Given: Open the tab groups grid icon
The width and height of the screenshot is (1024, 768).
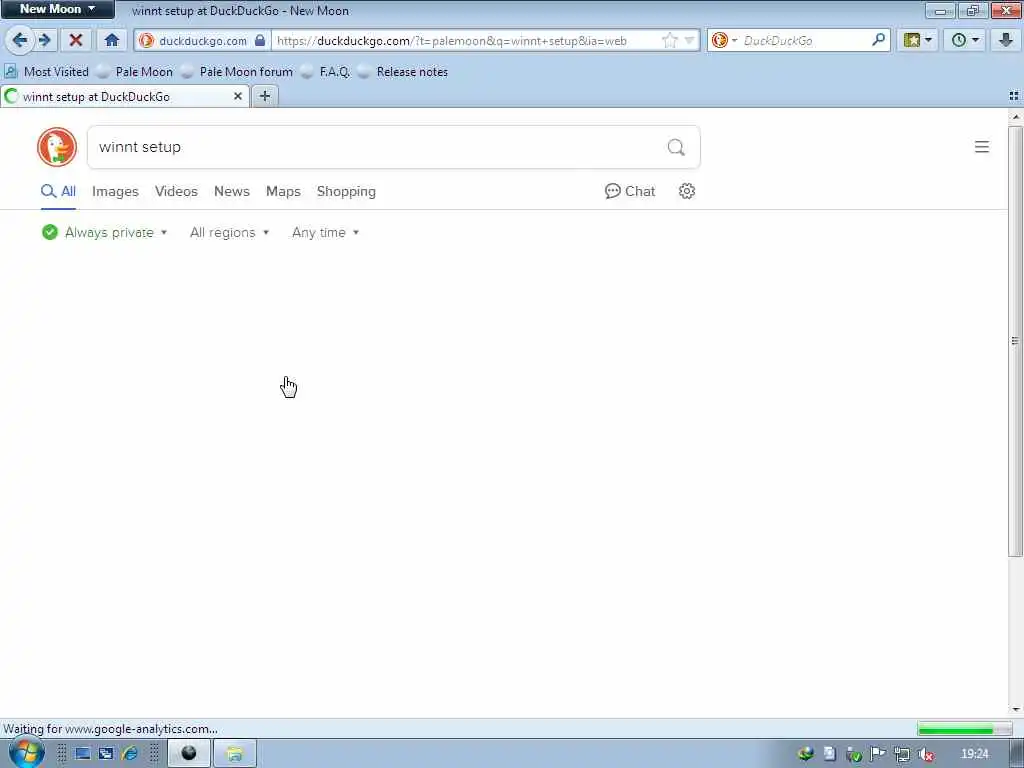Looking at the screenshot, I should [1014, 96].
